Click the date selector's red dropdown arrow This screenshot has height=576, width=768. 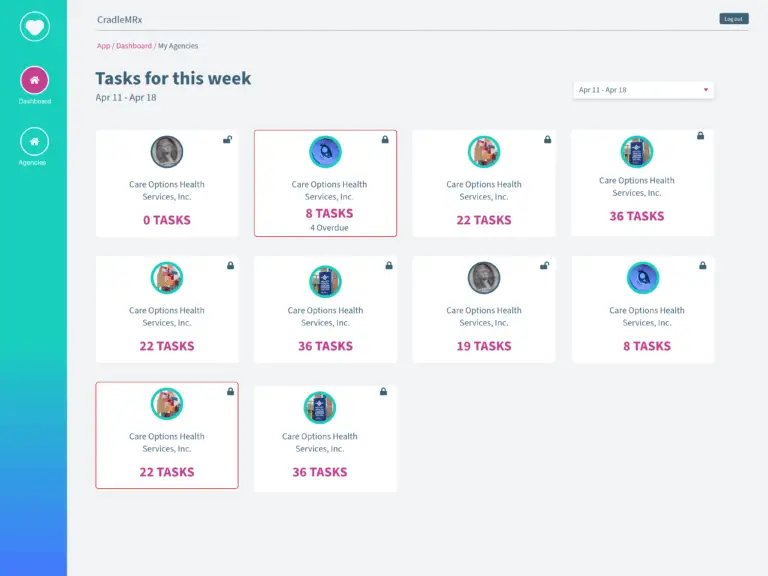706,90
